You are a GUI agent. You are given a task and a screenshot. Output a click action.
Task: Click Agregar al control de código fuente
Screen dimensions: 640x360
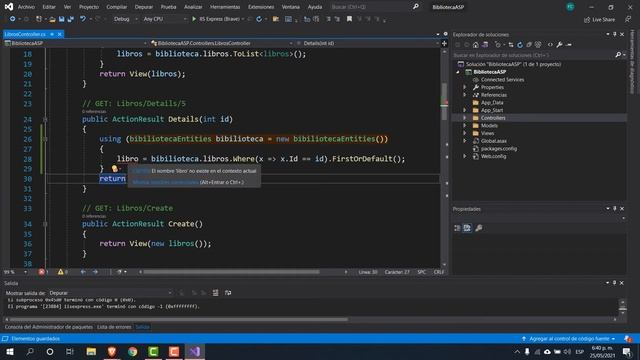click(569, 339)
